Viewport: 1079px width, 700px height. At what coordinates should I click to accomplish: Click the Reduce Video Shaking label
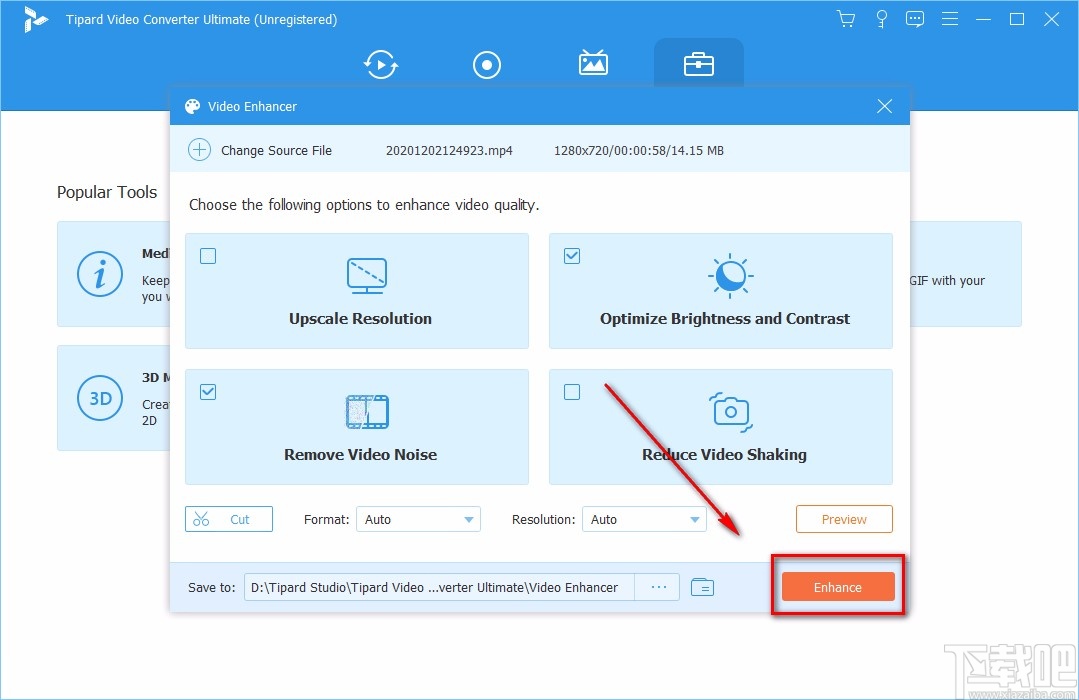(724, 454)
